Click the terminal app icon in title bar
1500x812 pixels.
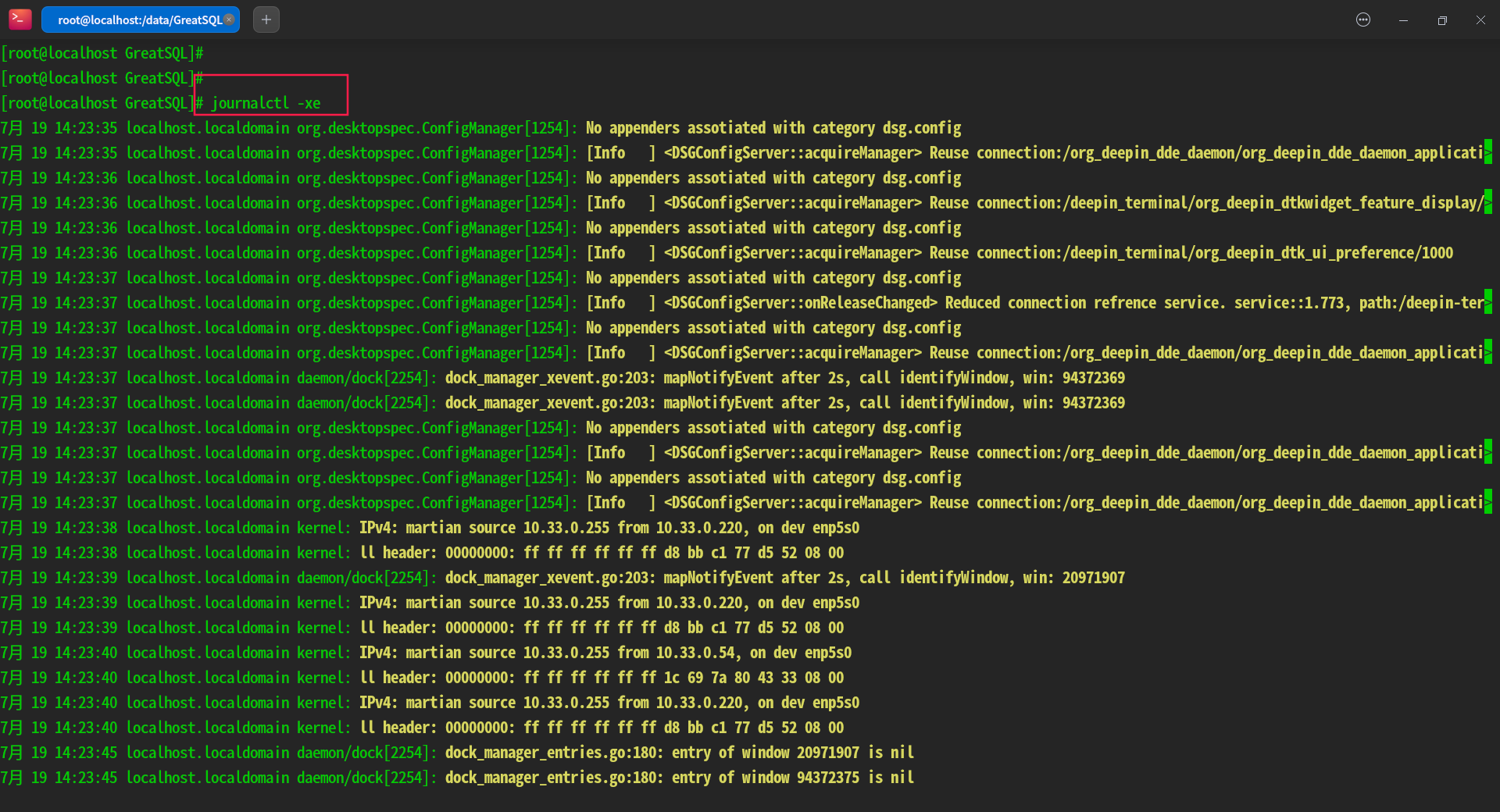point(20,19)
